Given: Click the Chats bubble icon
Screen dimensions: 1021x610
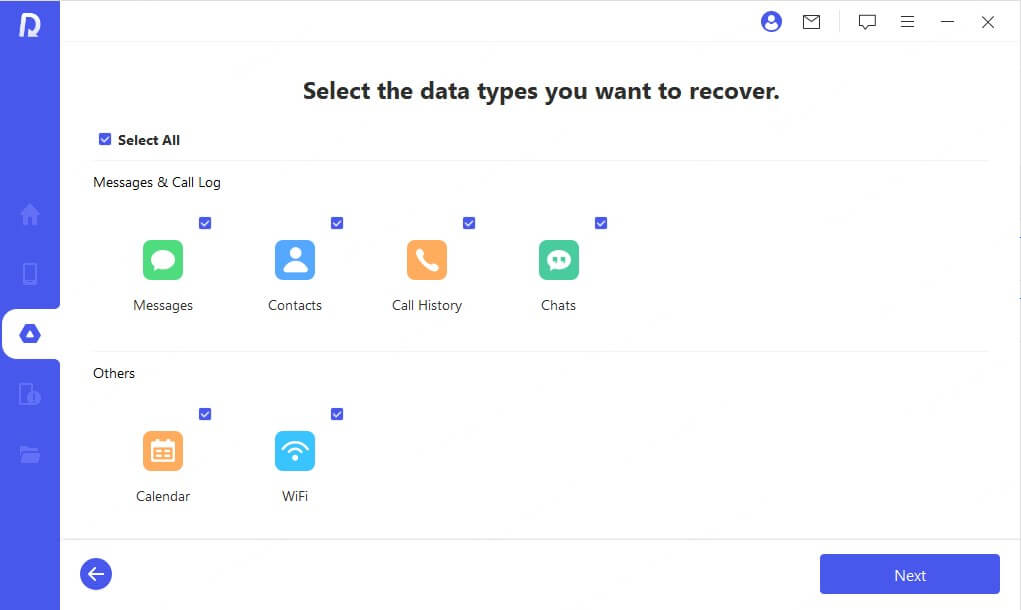Looking at the screenshot, I should point(559,260).
